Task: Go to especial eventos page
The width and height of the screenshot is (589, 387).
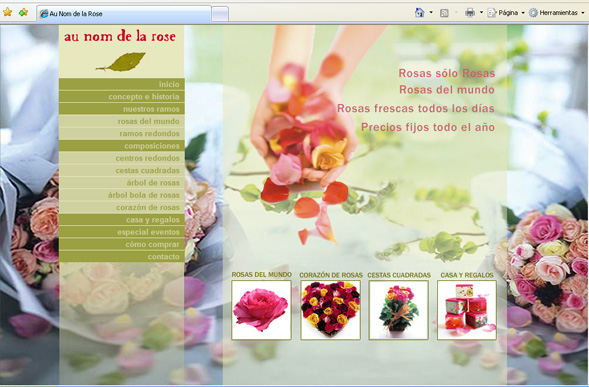Action: 122,232
